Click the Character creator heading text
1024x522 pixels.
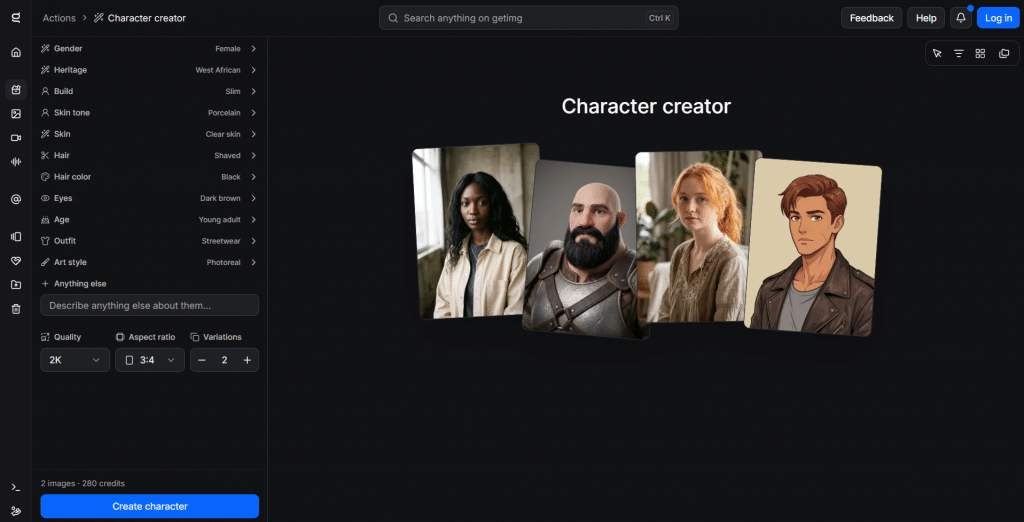coord(646,106)
